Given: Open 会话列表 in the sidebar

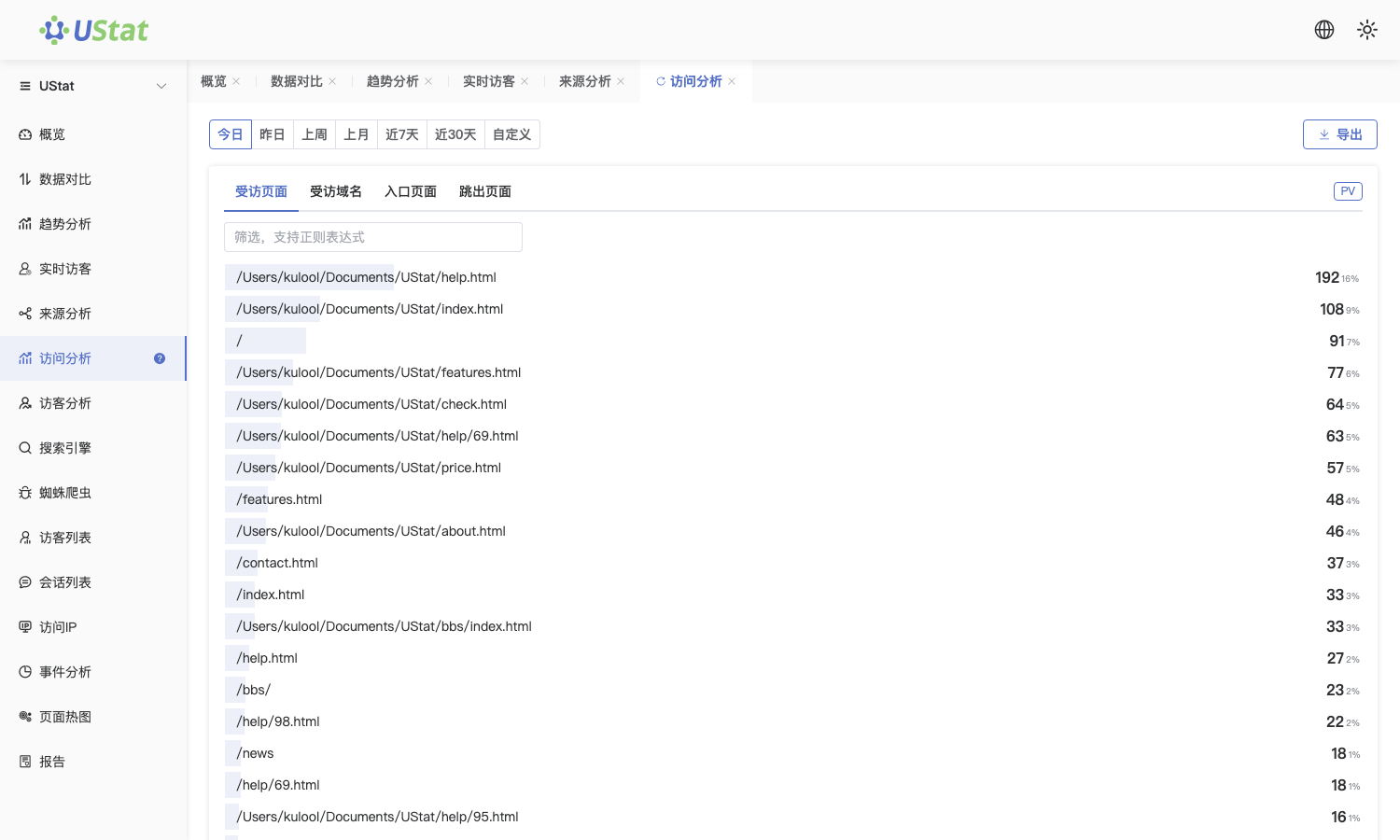Looking at the screenshot, I should 93,582.
